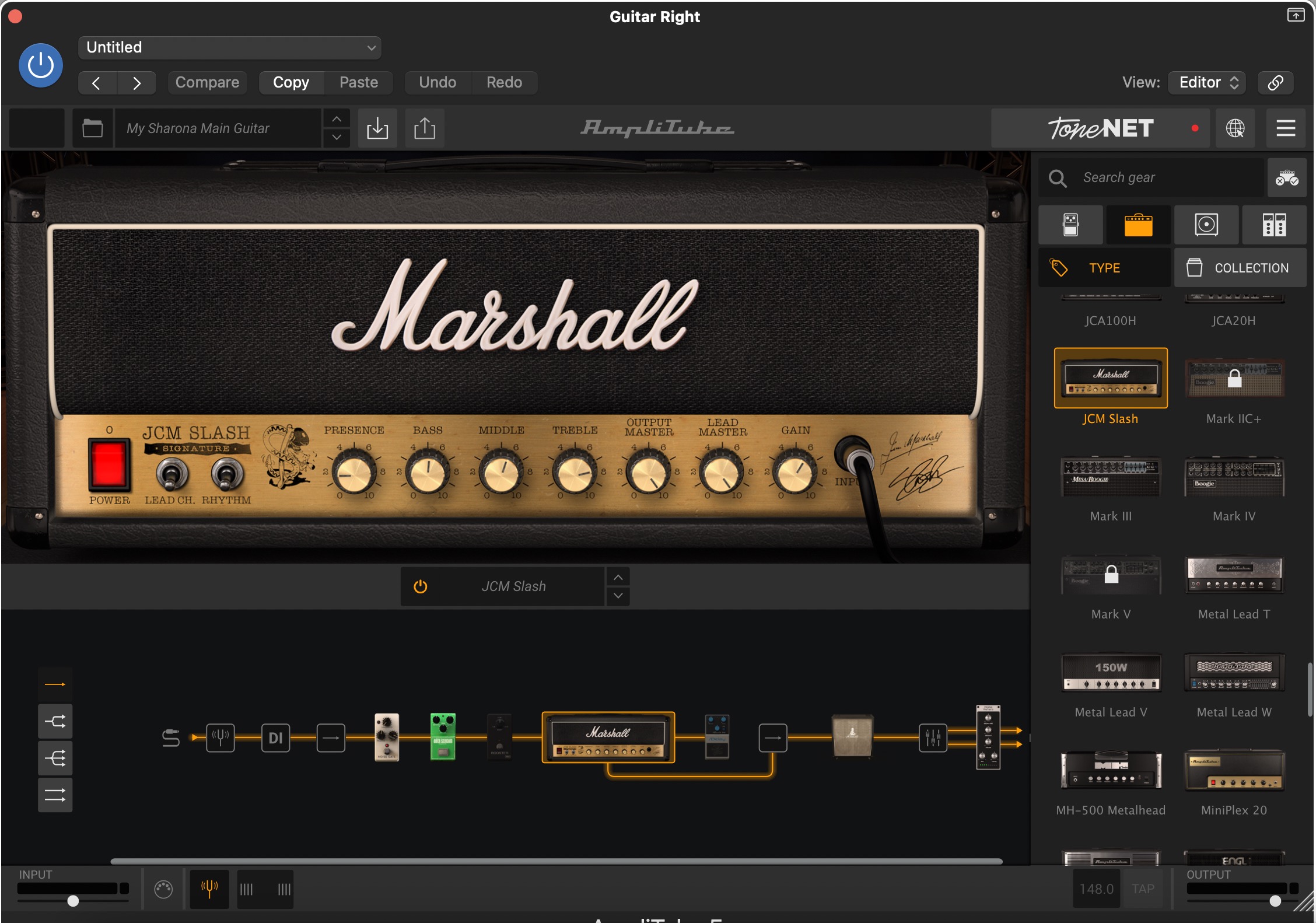Toggle JCM Slash amp power in selector bar
Viewport: 1316px width, 923px height.
coord(421,586)
